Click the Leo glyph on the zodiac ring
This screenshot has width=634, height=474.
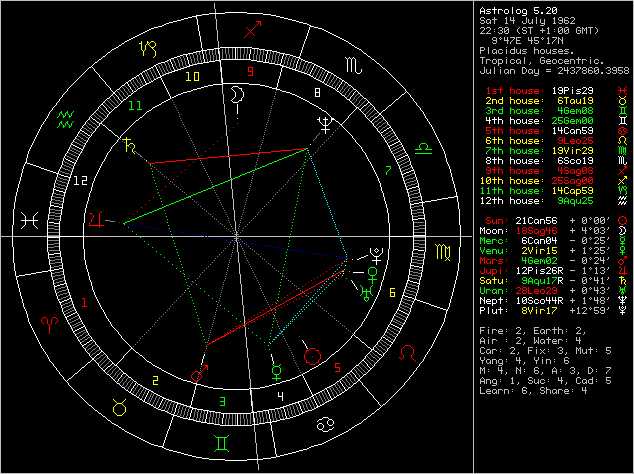tap(407, 353)
